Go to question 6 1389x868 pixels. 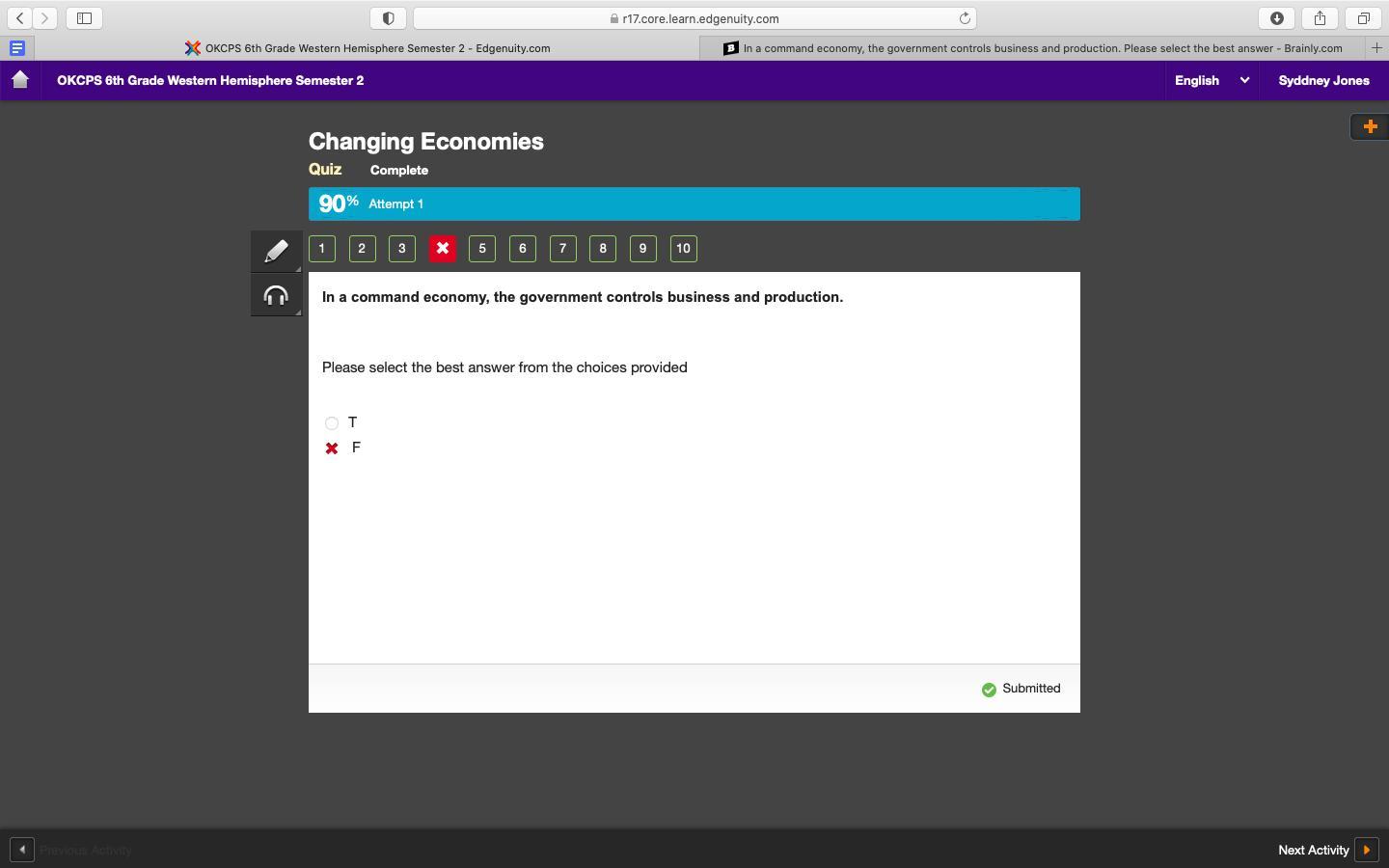click(523, 249)
